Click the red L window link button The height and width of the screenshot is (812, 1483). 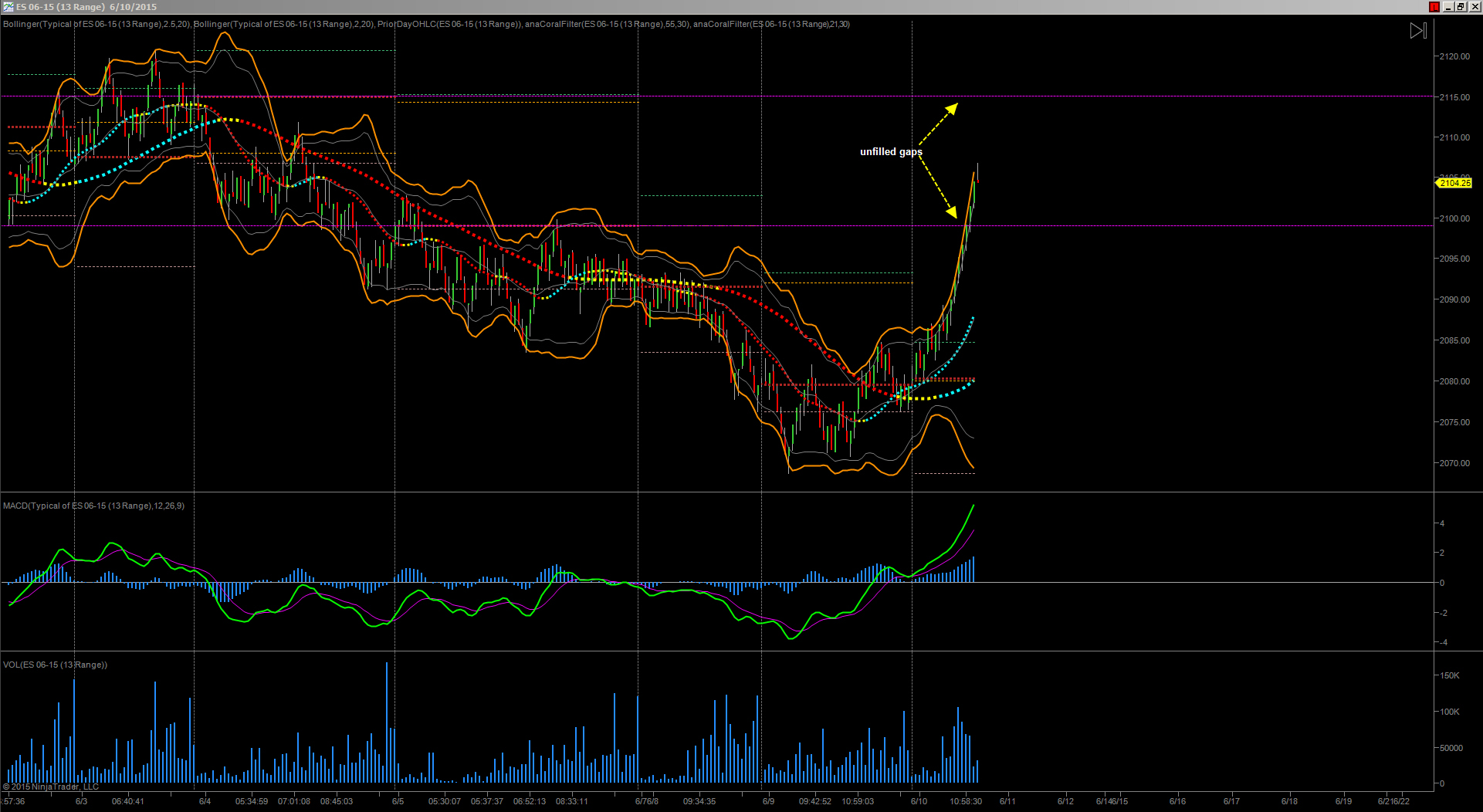pyautogui.click(x=1434, y=7)
